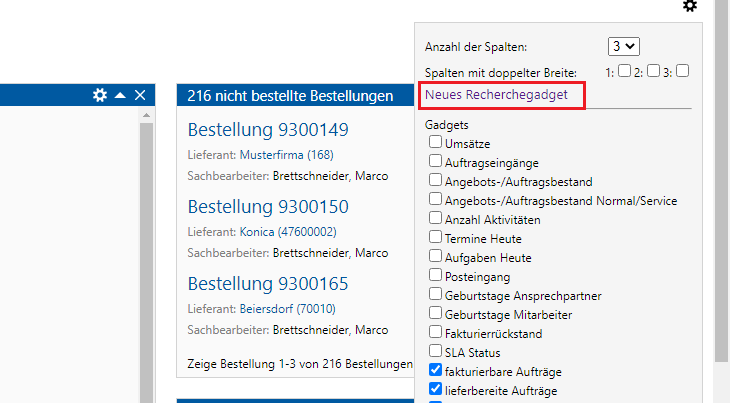Close the left panel with the X icon
Viewport: 730px width, 403px height.
[x=140, y=95]
